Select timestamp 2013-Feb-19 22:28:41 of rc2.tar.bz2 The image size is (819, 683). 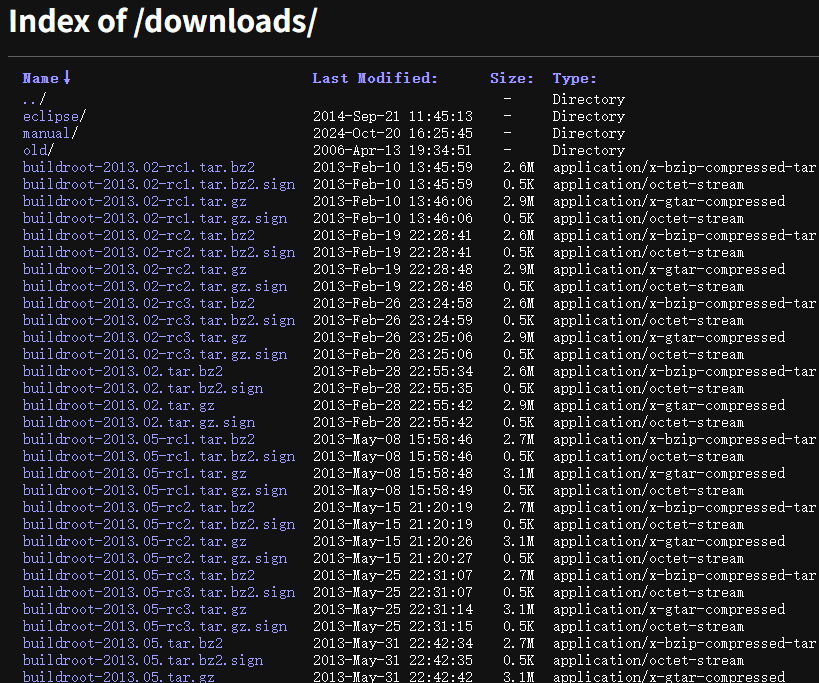coord(393,235)
